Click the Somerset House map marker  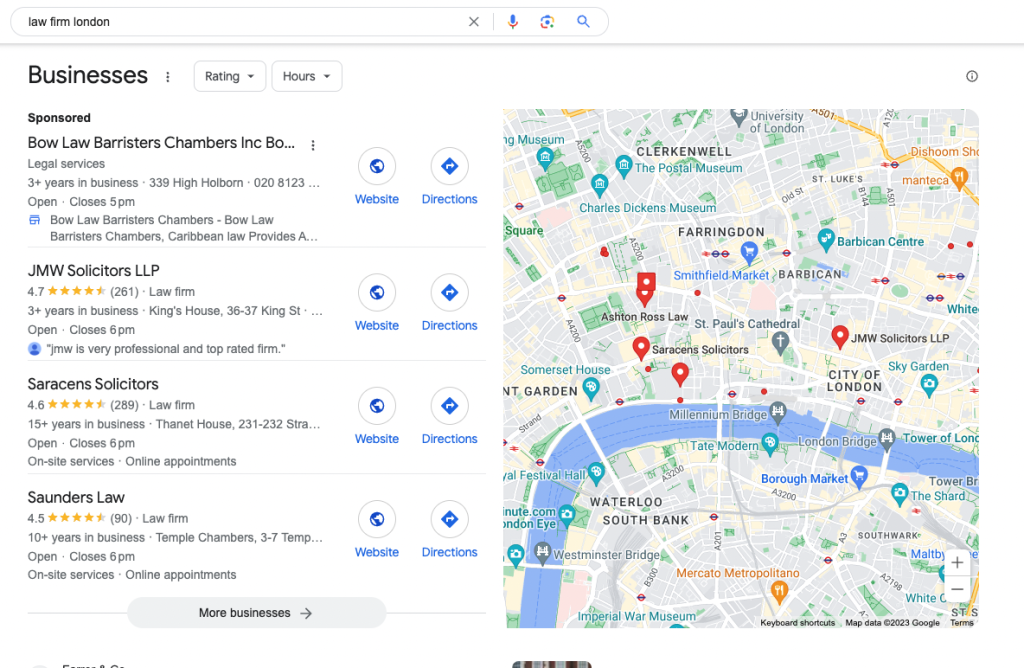pos(591,389)
